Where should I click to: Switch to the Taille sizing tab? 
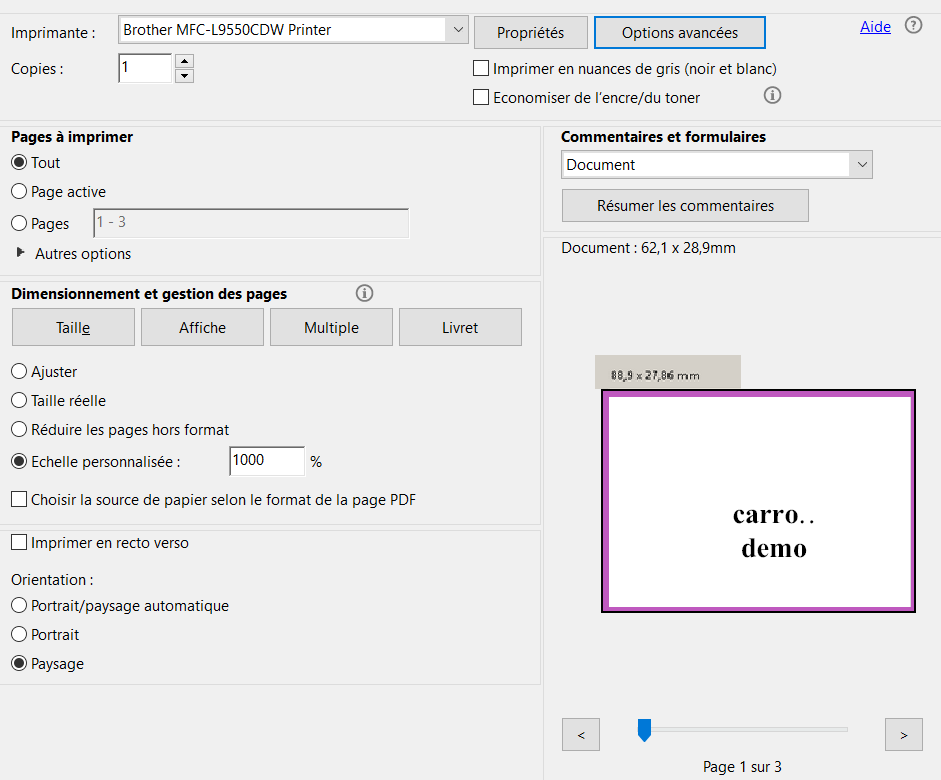coord(73,328)
